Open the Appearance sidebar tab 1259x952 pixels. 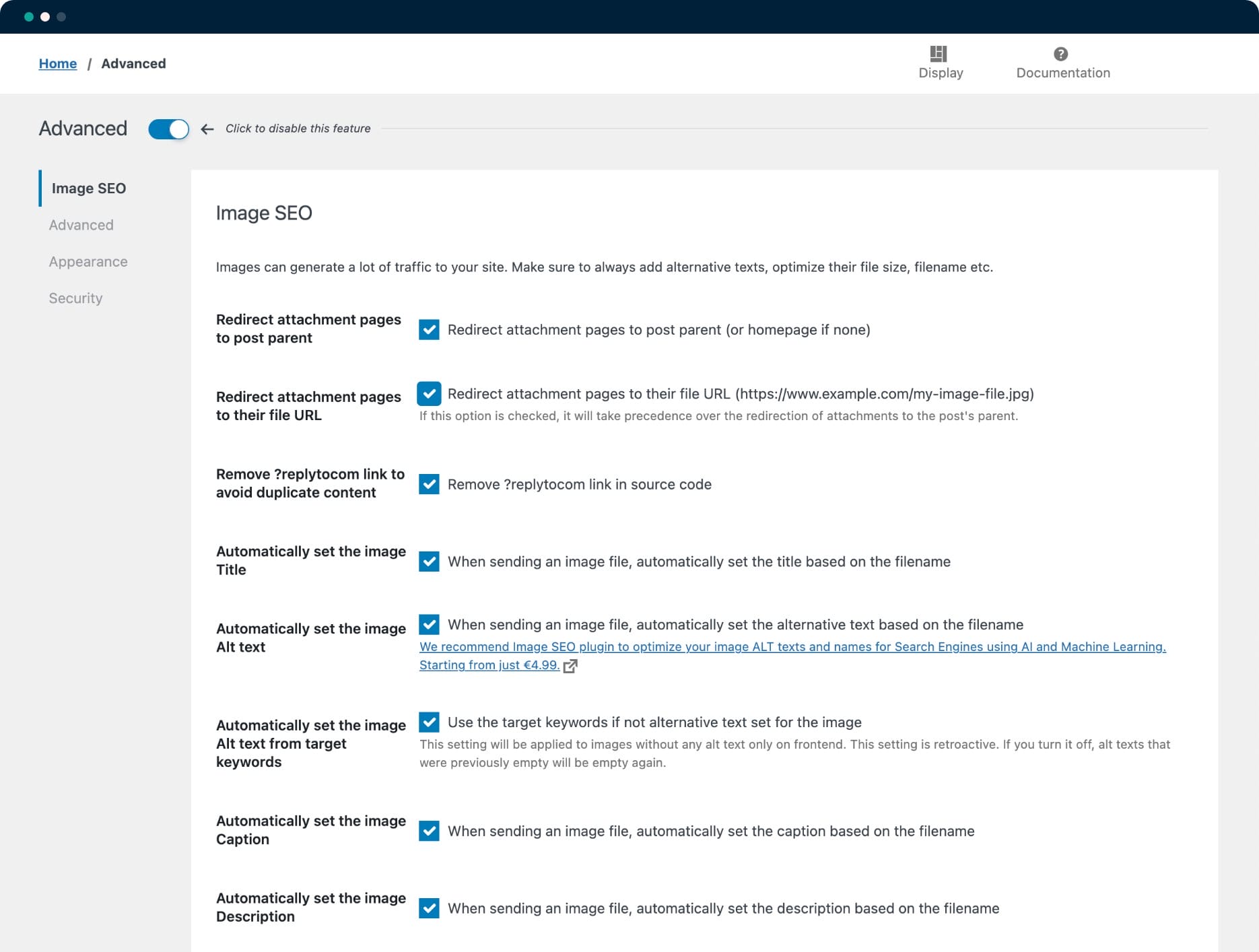pos(88,262)
